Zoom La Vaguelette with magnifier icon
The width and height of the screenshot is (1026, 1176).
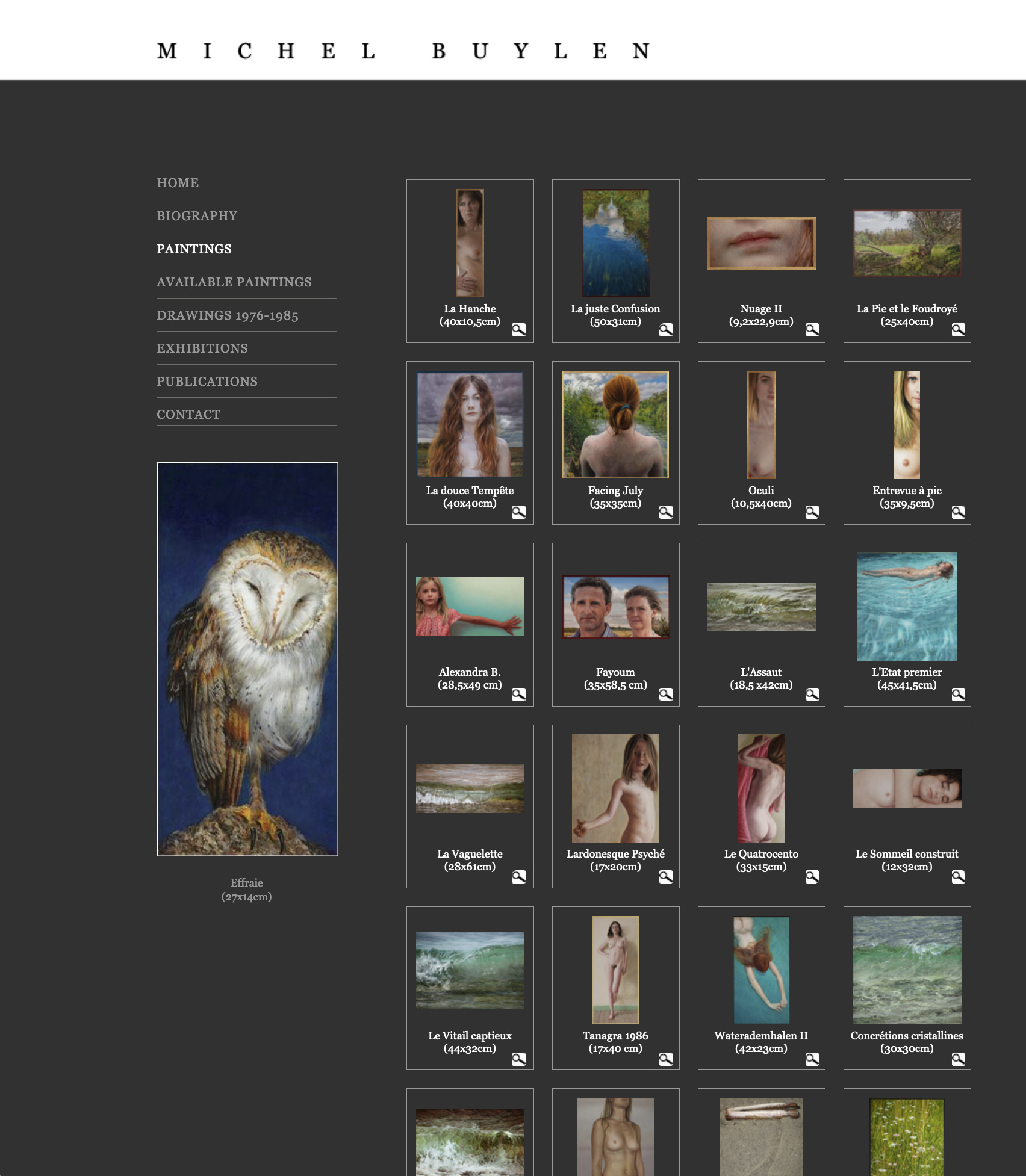(x=518, y=877)
